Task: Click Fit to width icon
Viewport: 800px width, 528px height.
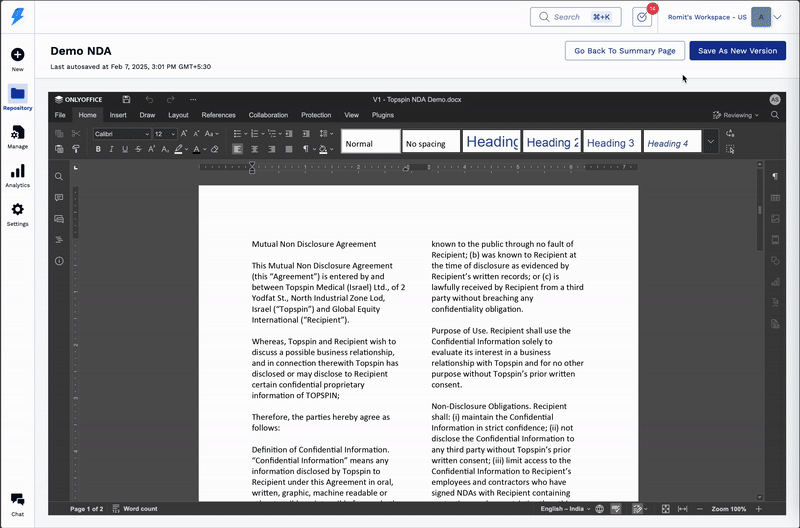Action: pyautogui.click(x=682, y=509)
